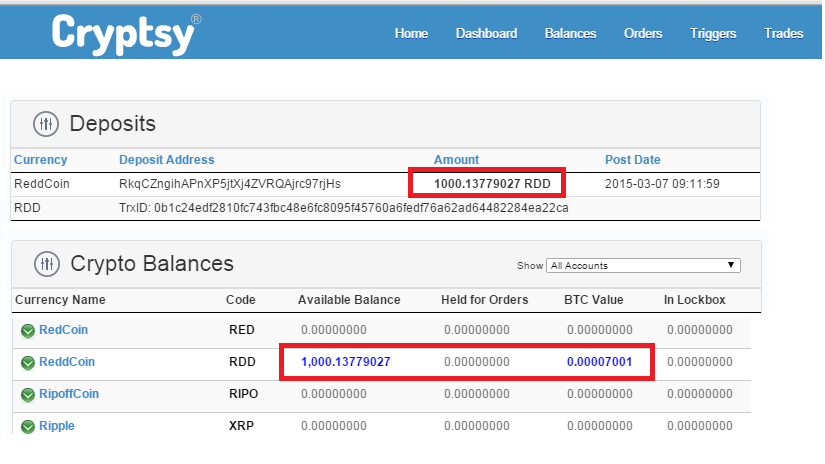The image size is (825, 464).
Task: Click Ripple In Lockbox value
Action: point(700,426)
